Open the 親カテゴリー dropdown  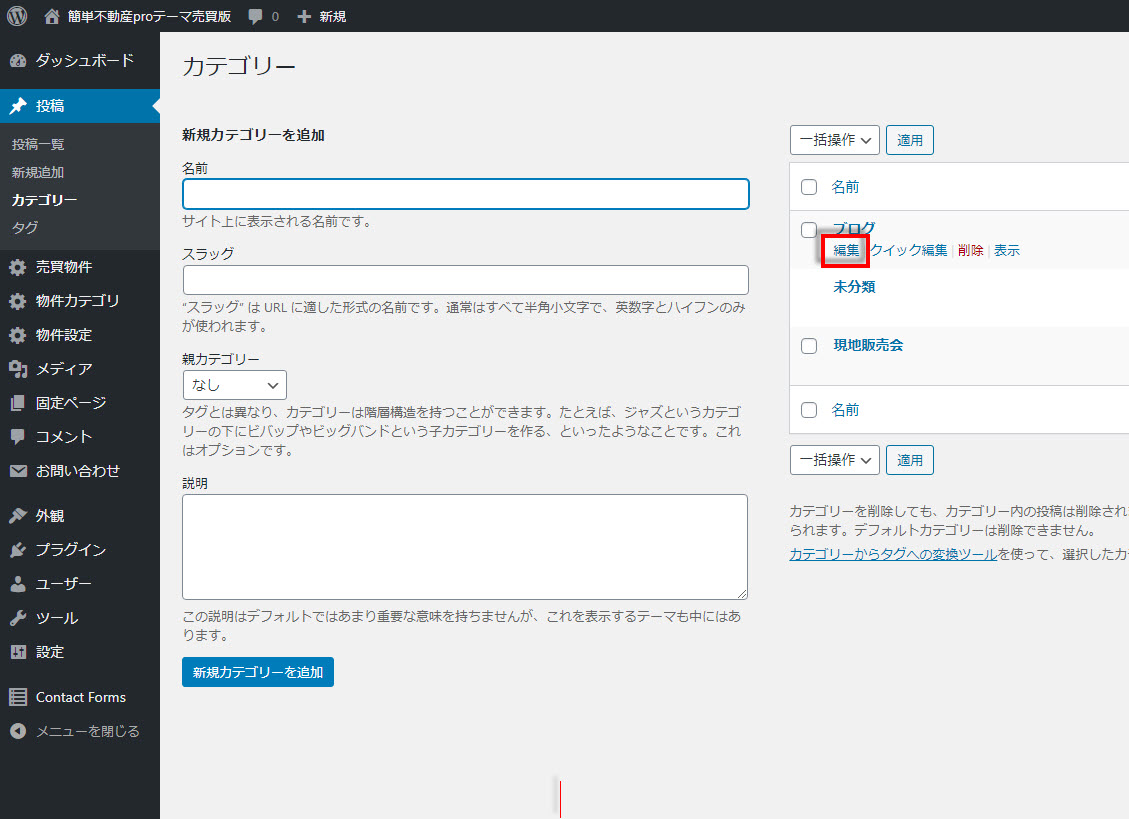pos(235,385)
